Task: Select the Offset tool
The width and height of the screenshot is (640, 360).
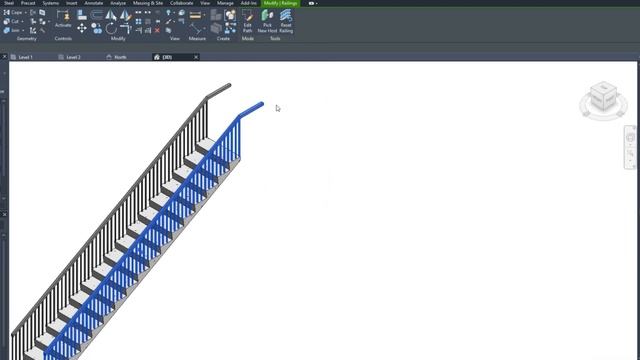Action: (x=97, y=15)
